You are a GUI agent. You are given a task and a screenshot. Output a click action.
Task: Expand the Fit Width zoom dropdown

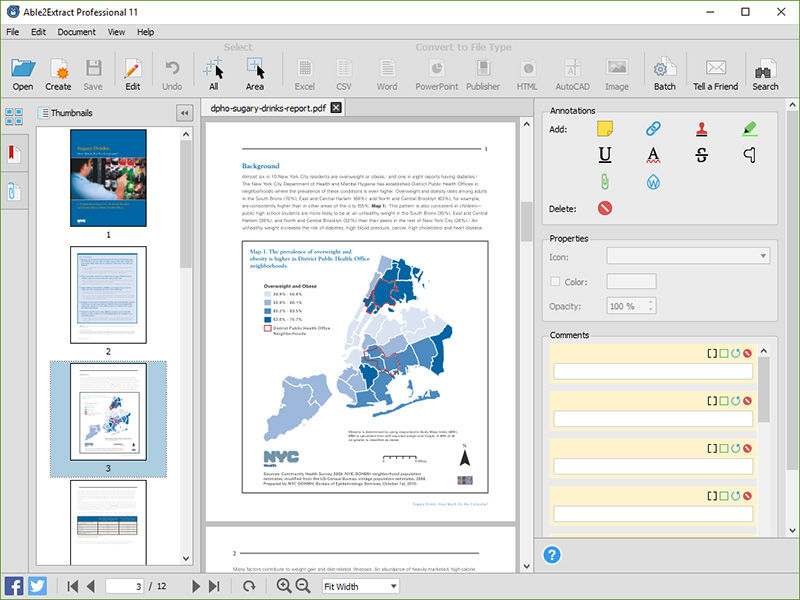click(x=393, y=586)
